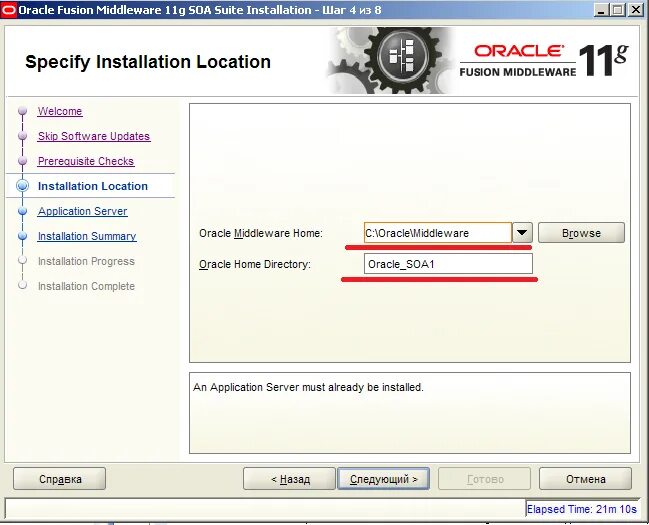
Task: Select Installation Location in the step list
Action: click(93, 186)
